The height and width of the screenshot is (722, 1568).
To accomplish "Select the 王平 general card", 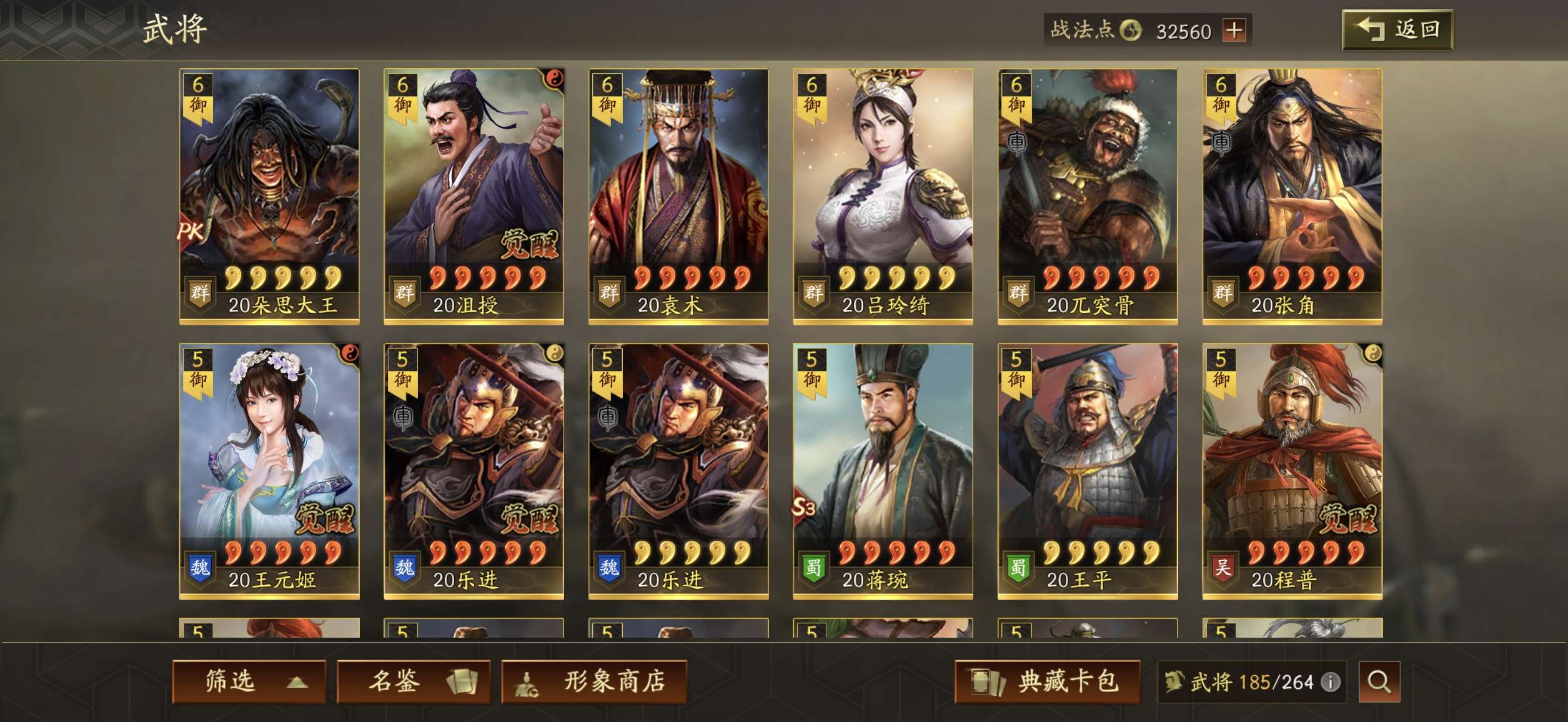I will (x=1088, y=471).
